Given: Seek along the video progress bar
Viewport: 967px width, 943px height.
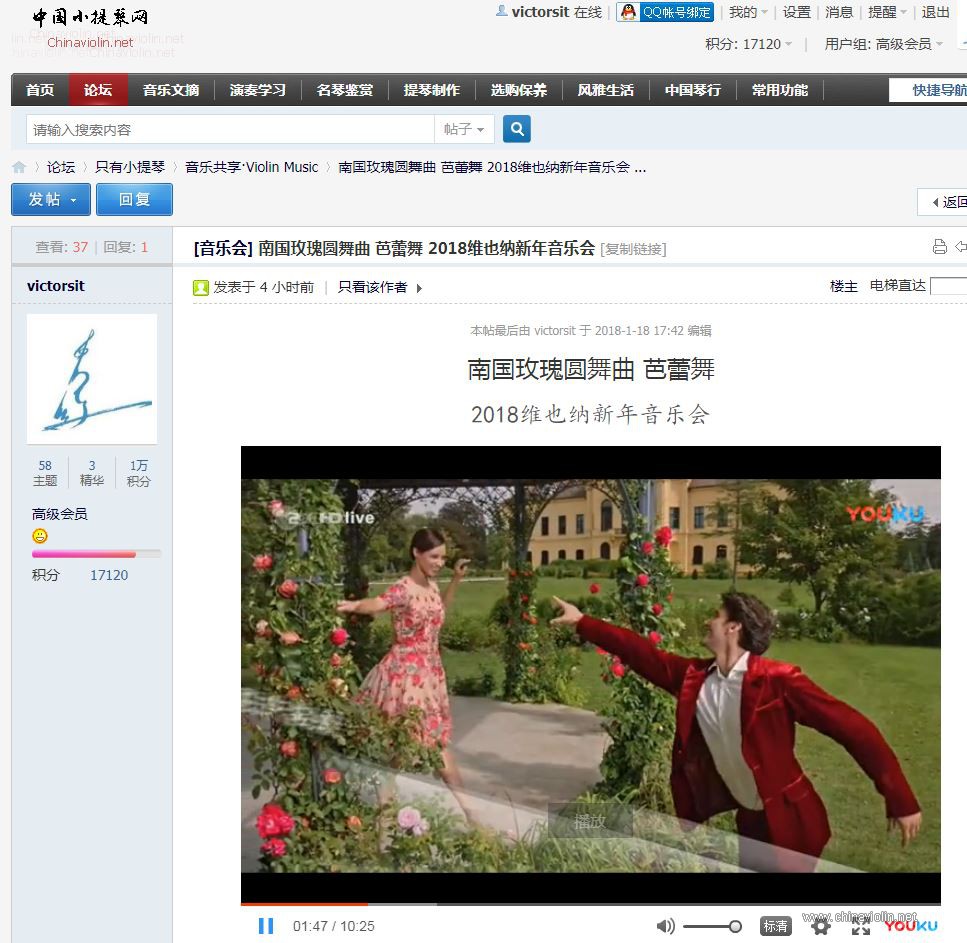Looking at the screenshot, I should tap(590, 904).
